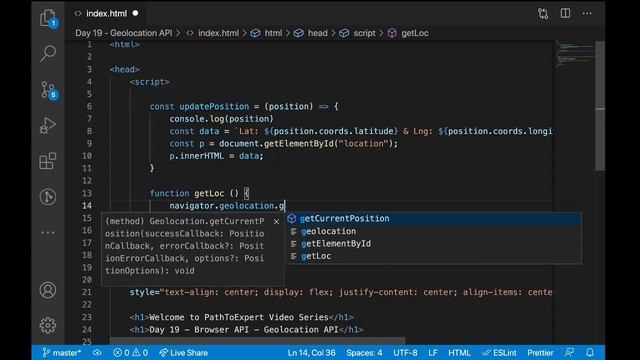This screenshot has width=640, height=360.
Task: Click the Ln 14, Col 36 indicator
Action: point(311,353)
